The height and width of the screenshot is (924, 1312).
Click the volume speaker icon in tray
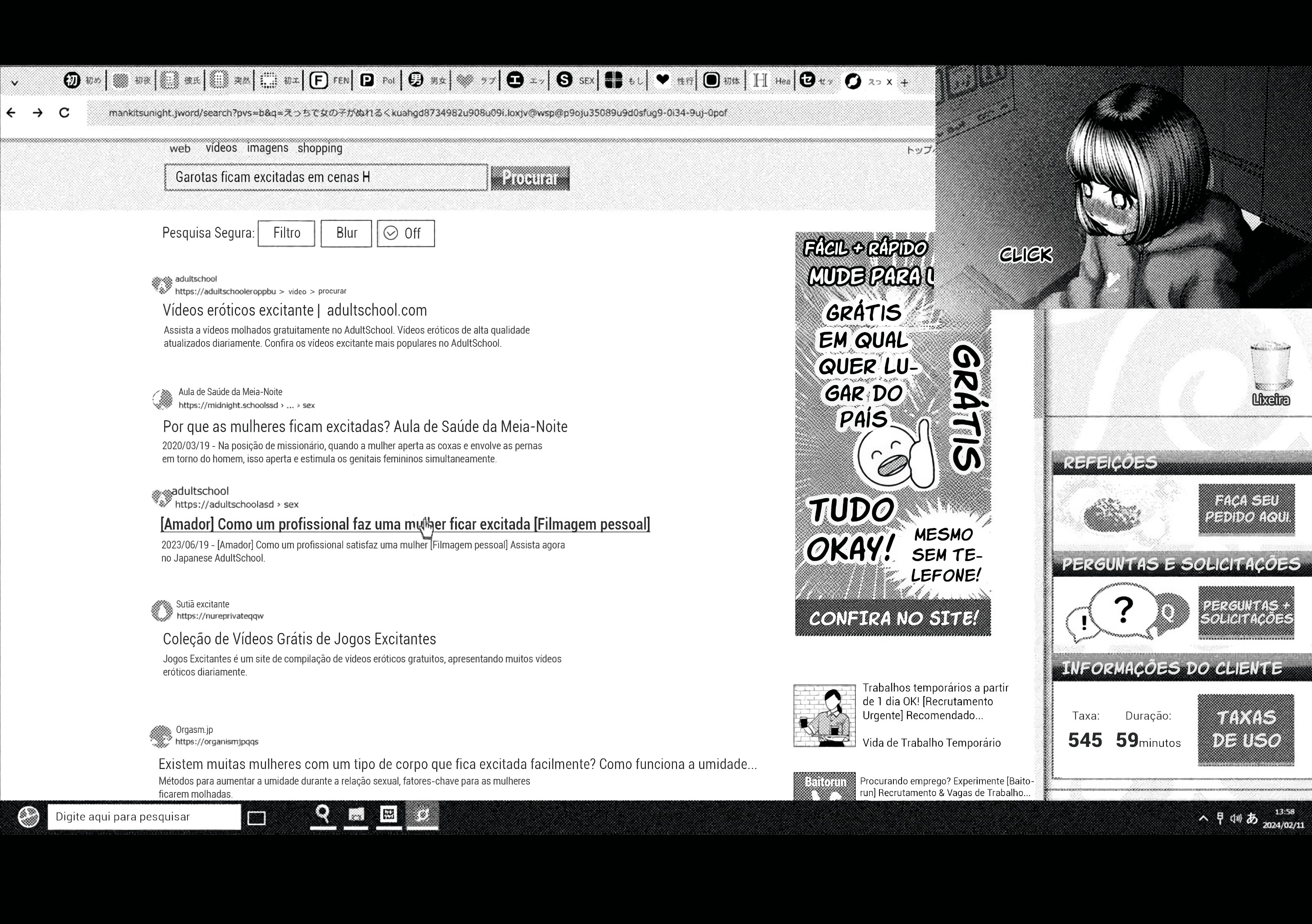tap(1236, 818)
